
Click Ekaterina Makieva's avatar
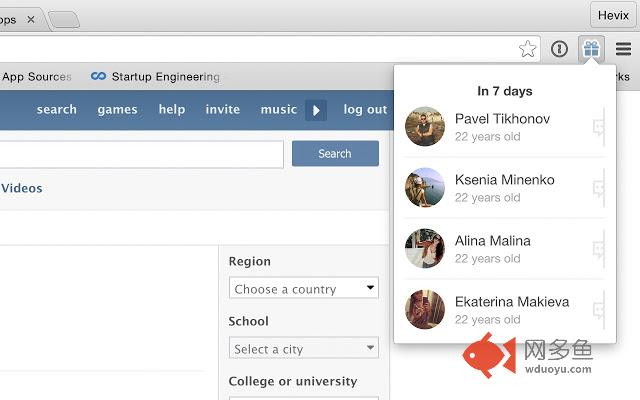(425, 309)
